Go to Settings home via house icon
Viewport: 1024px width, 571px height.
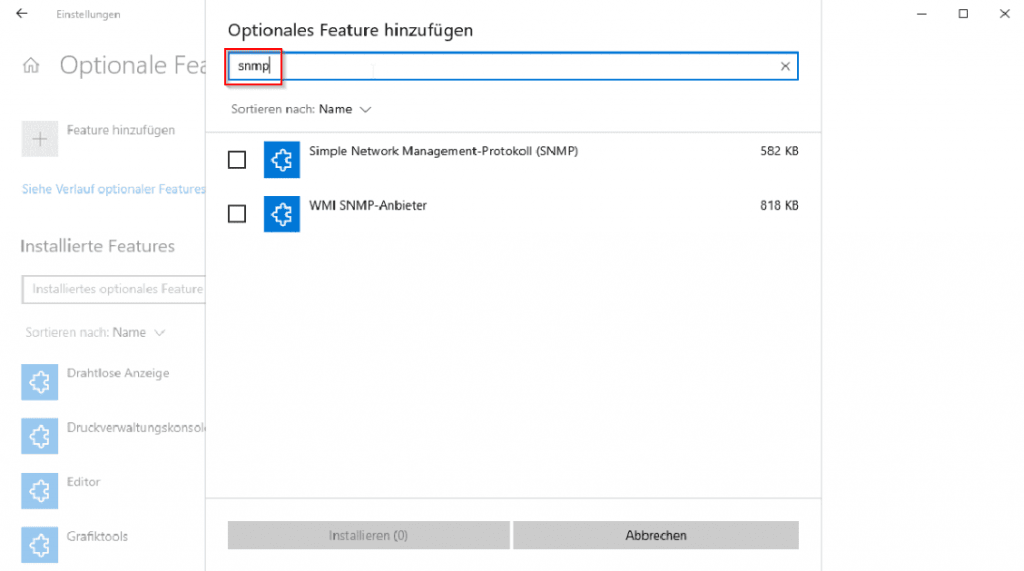coord(31,66)
